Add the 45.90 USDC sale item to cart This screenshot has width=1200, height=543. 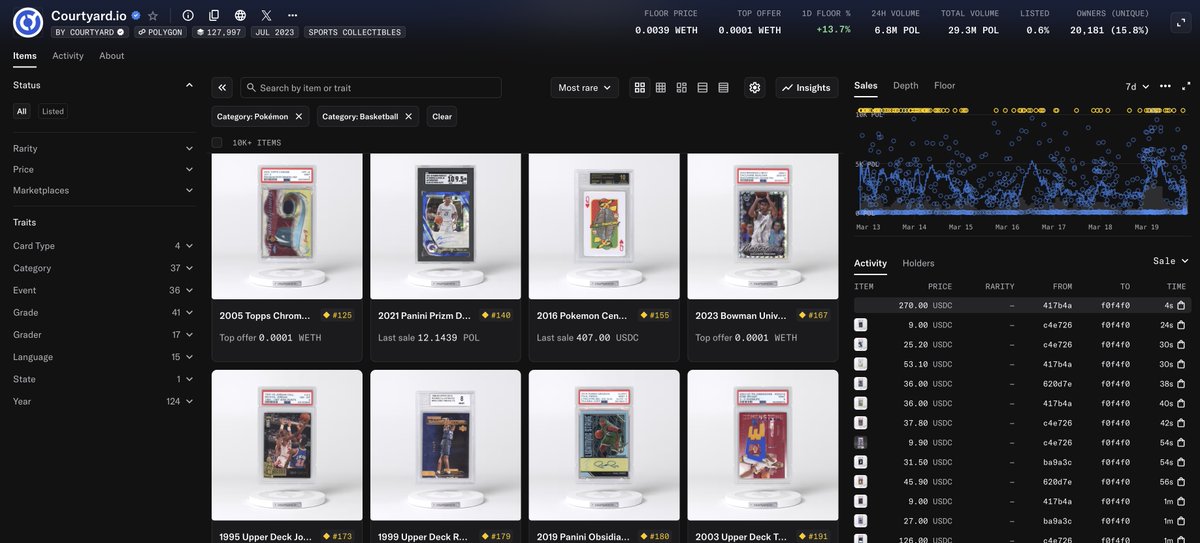pyautogui.click(x=1181, y=482)
